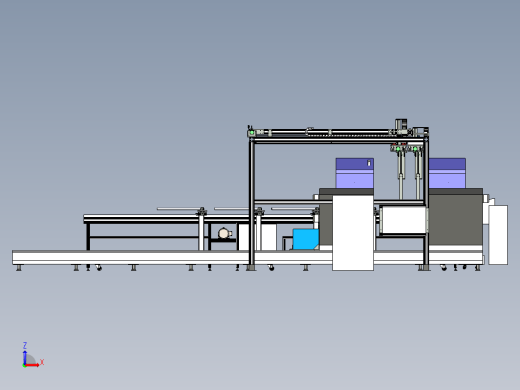This screenshot has height=390, width=520.
Task: Click the red X axis label on the triad
Action: 42,362
